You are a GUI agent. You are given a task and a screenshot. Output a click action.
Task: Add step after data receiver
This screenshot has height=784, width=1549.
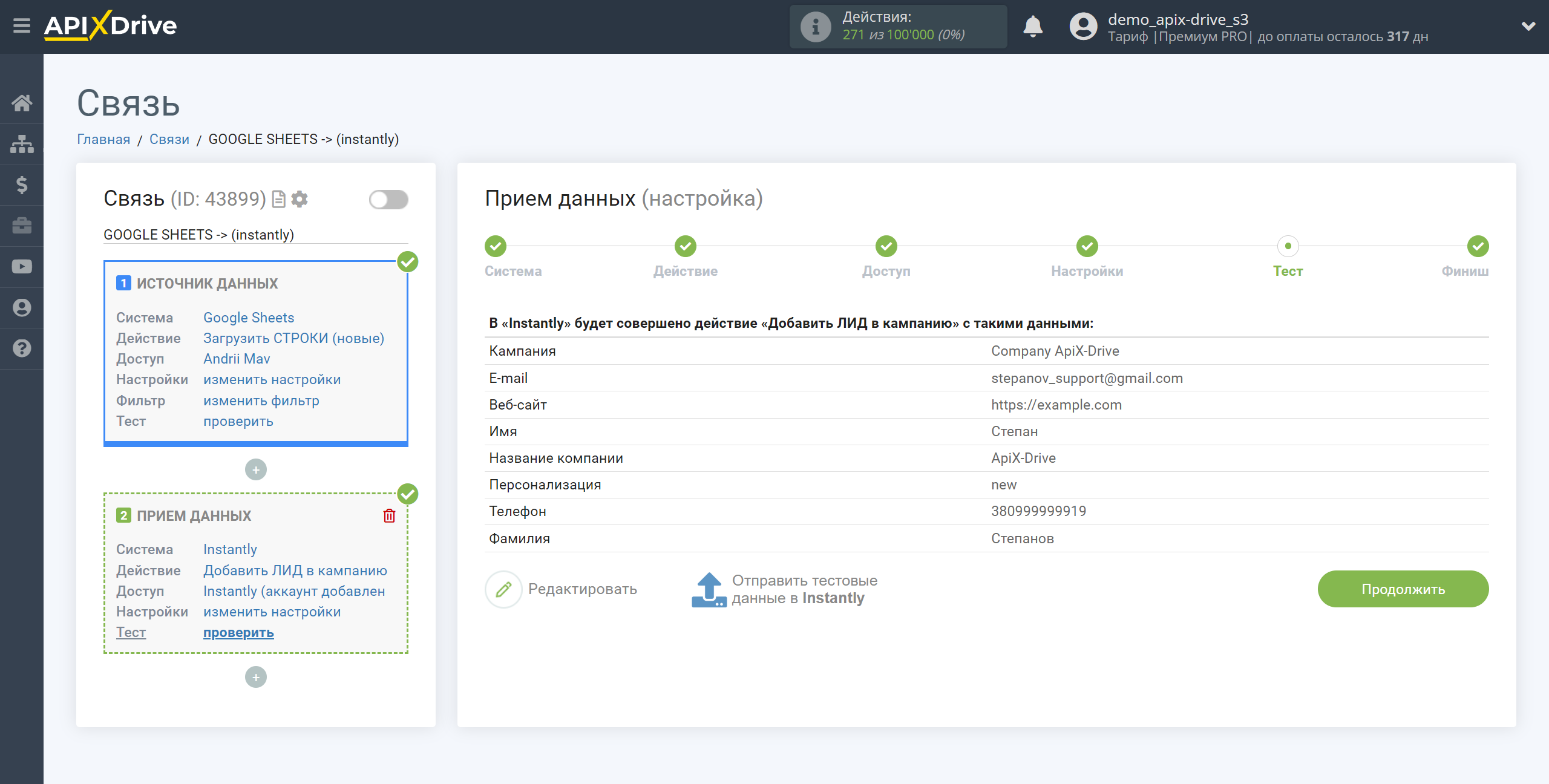[x=256, y=677]
